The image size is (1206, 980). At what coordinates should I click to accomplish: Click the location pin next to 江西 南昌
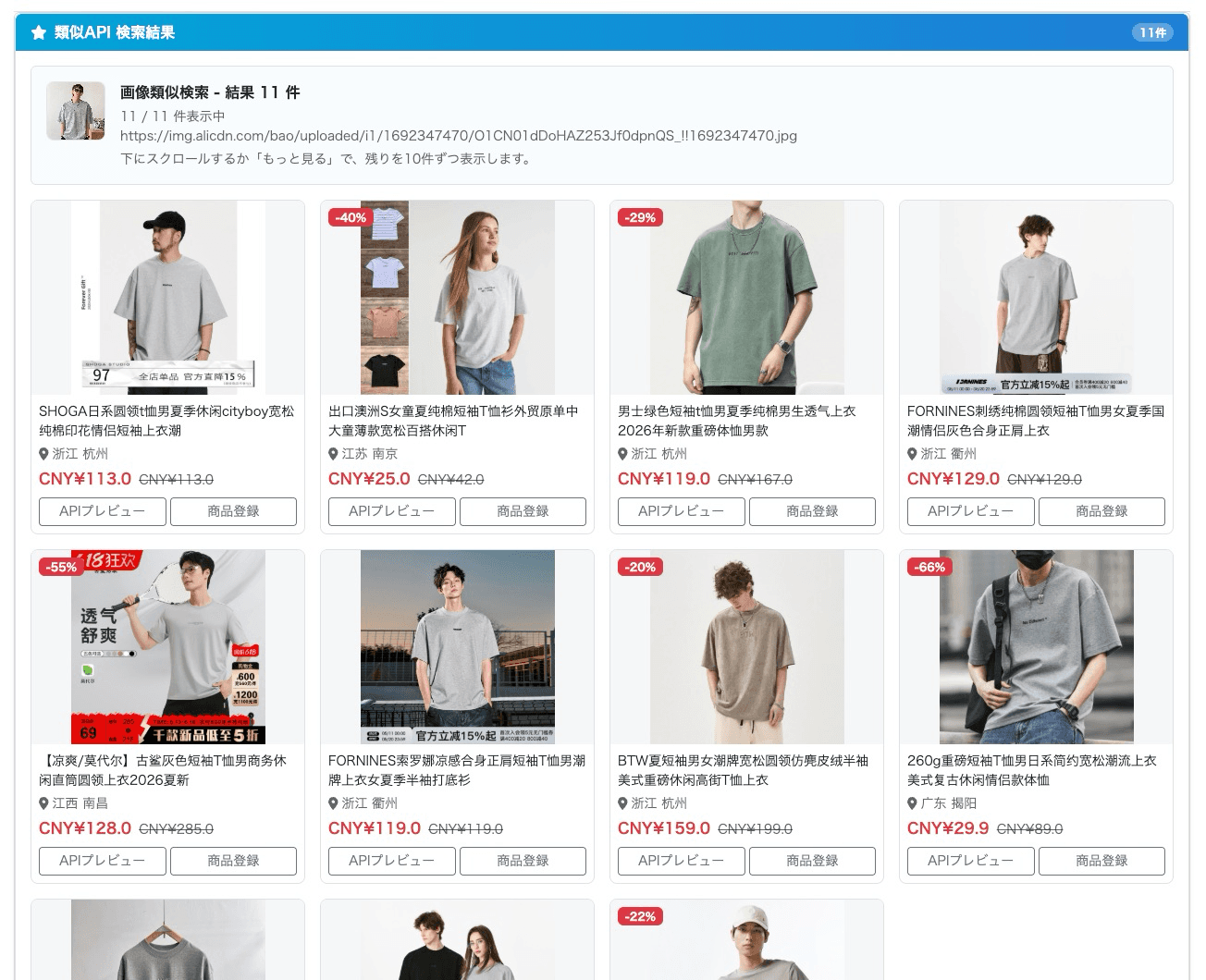(43, 803)
